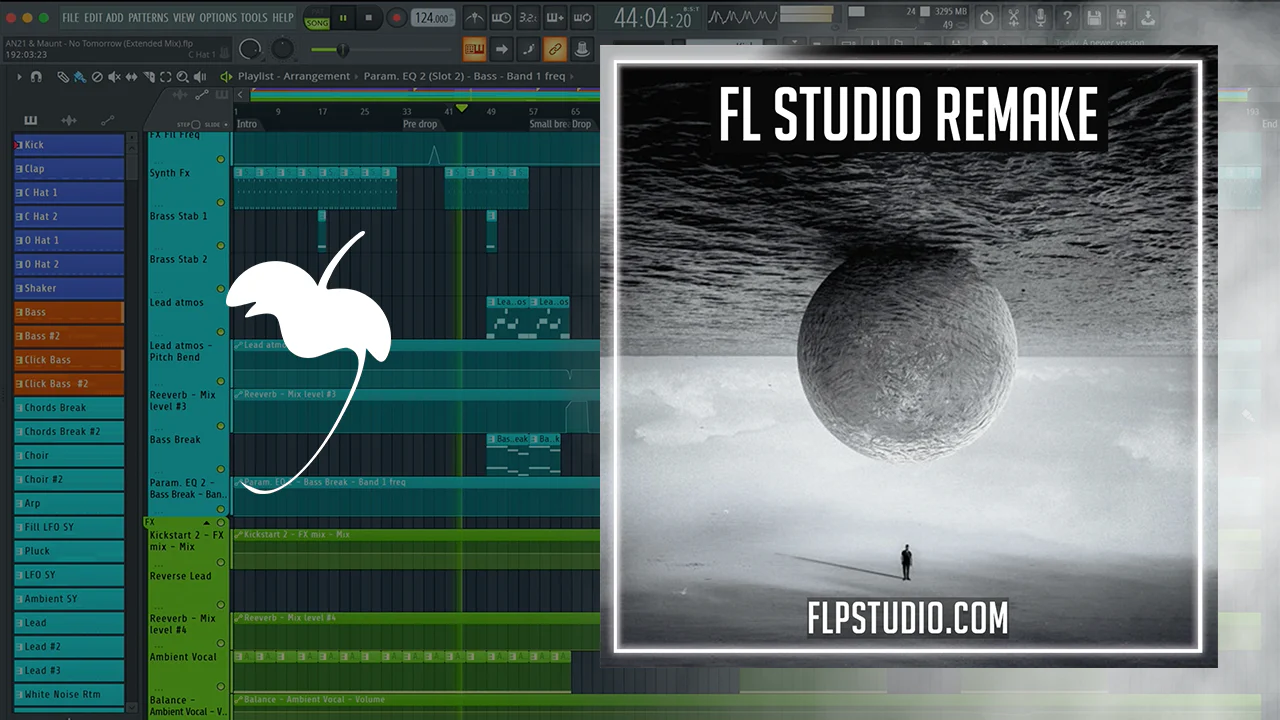Toggle the magnet snap icon in playlist toolbar

click(x=37, y=76)
